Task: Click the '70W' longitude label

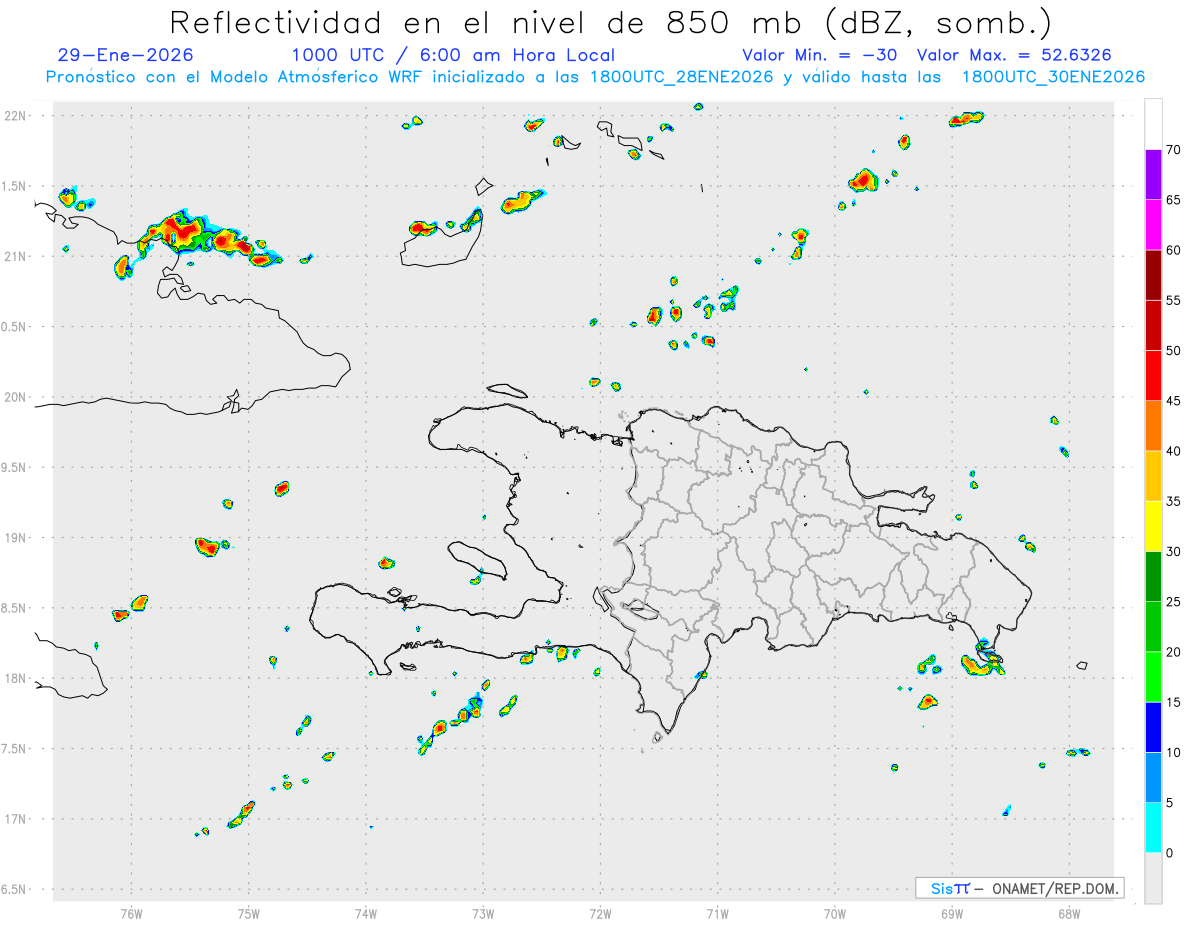Action: coord(835,914)
